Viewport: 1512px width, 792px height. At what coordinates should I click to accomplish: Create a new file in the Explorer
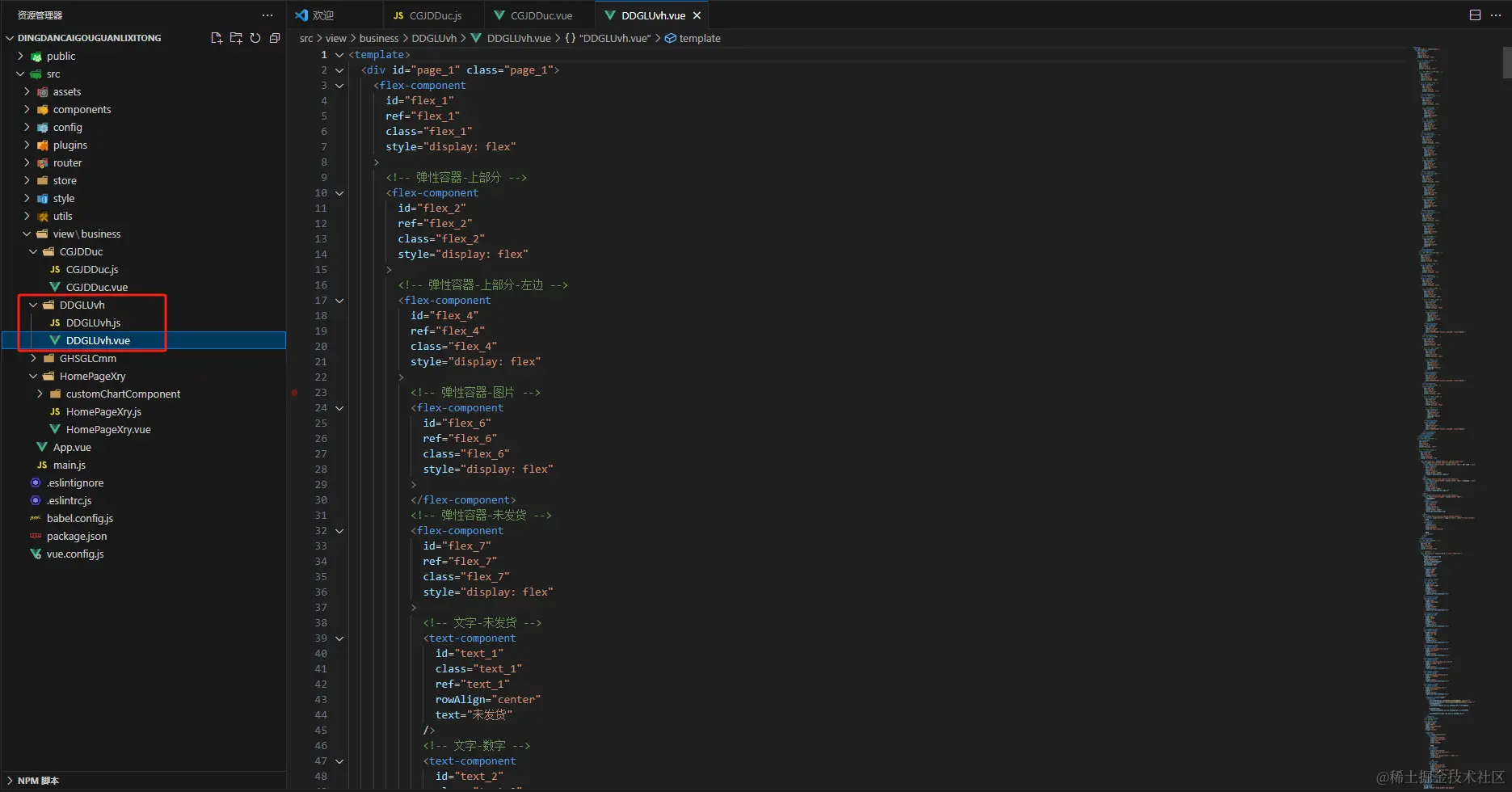point(217,38)
